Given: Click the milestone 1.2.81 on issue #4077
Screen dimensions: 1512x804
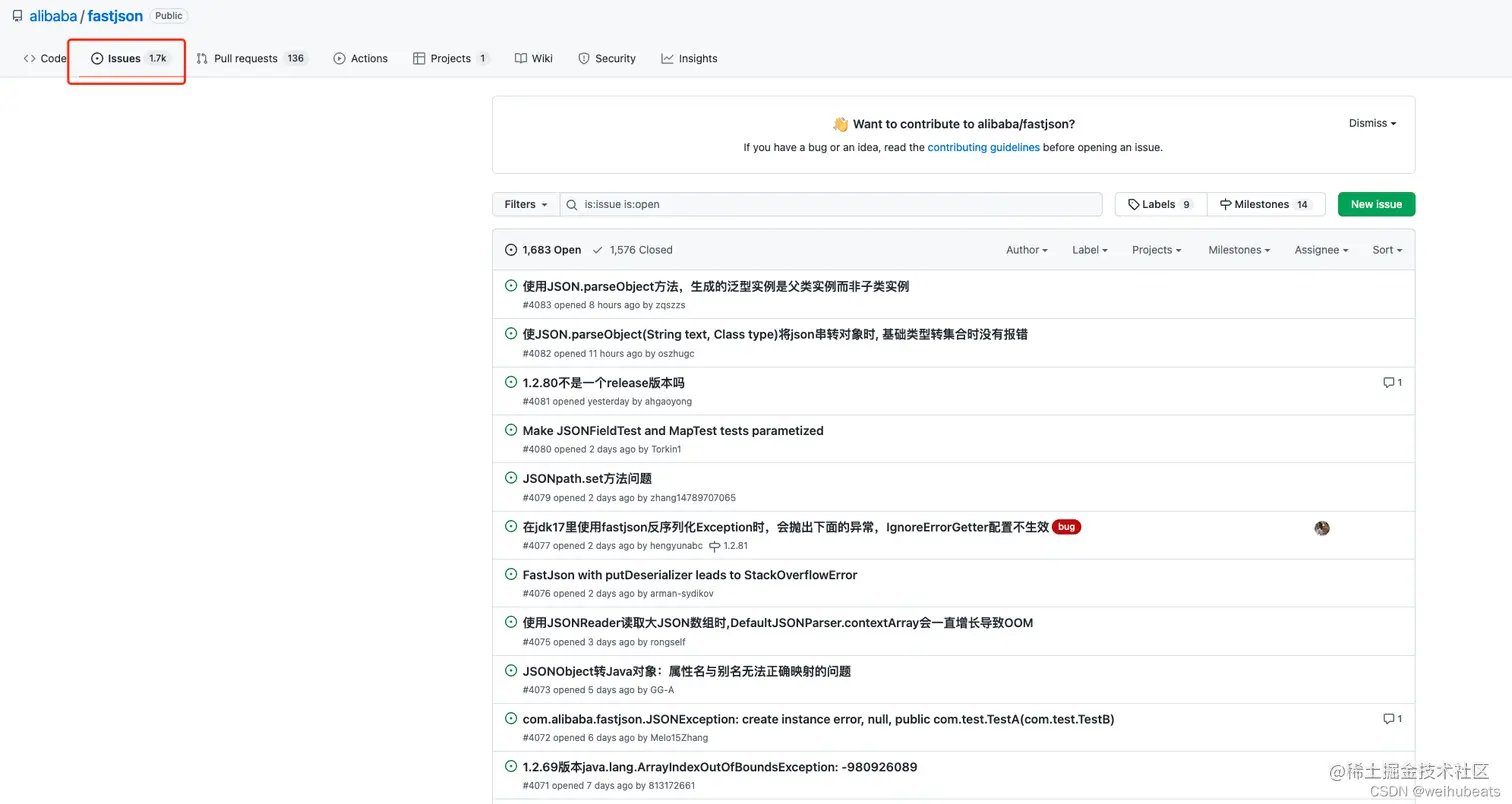Looking at the screenshot, I should tap(728, 546).
